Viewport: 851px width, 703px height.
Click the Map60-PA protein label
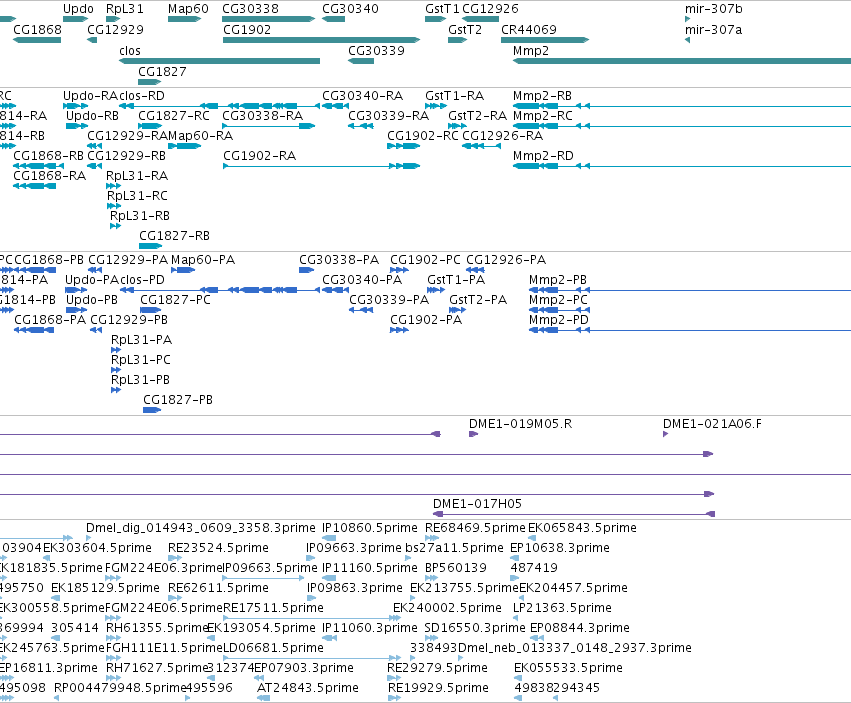pyautogui.click(x=203, y=259)
